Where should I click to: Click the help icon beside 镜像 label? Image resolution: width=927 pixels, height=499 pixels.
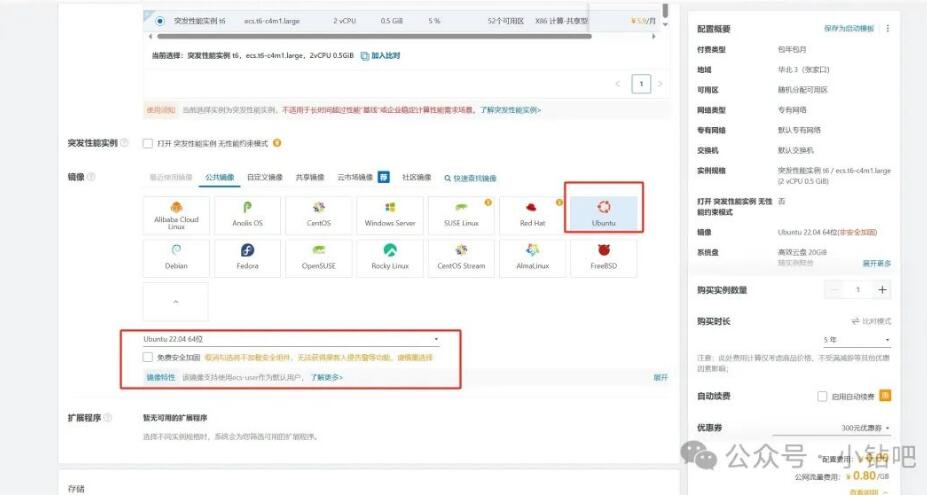click(x=91, y=177)
